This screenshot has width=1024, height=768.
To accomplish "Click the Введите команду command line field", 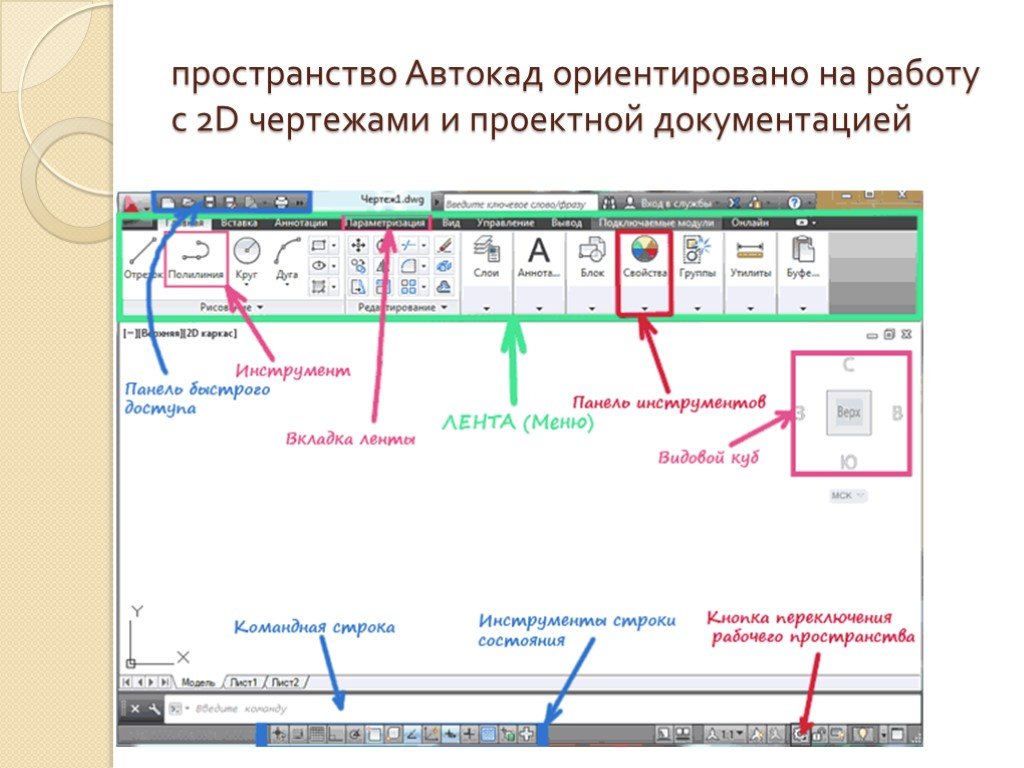I will click(543, 709).
